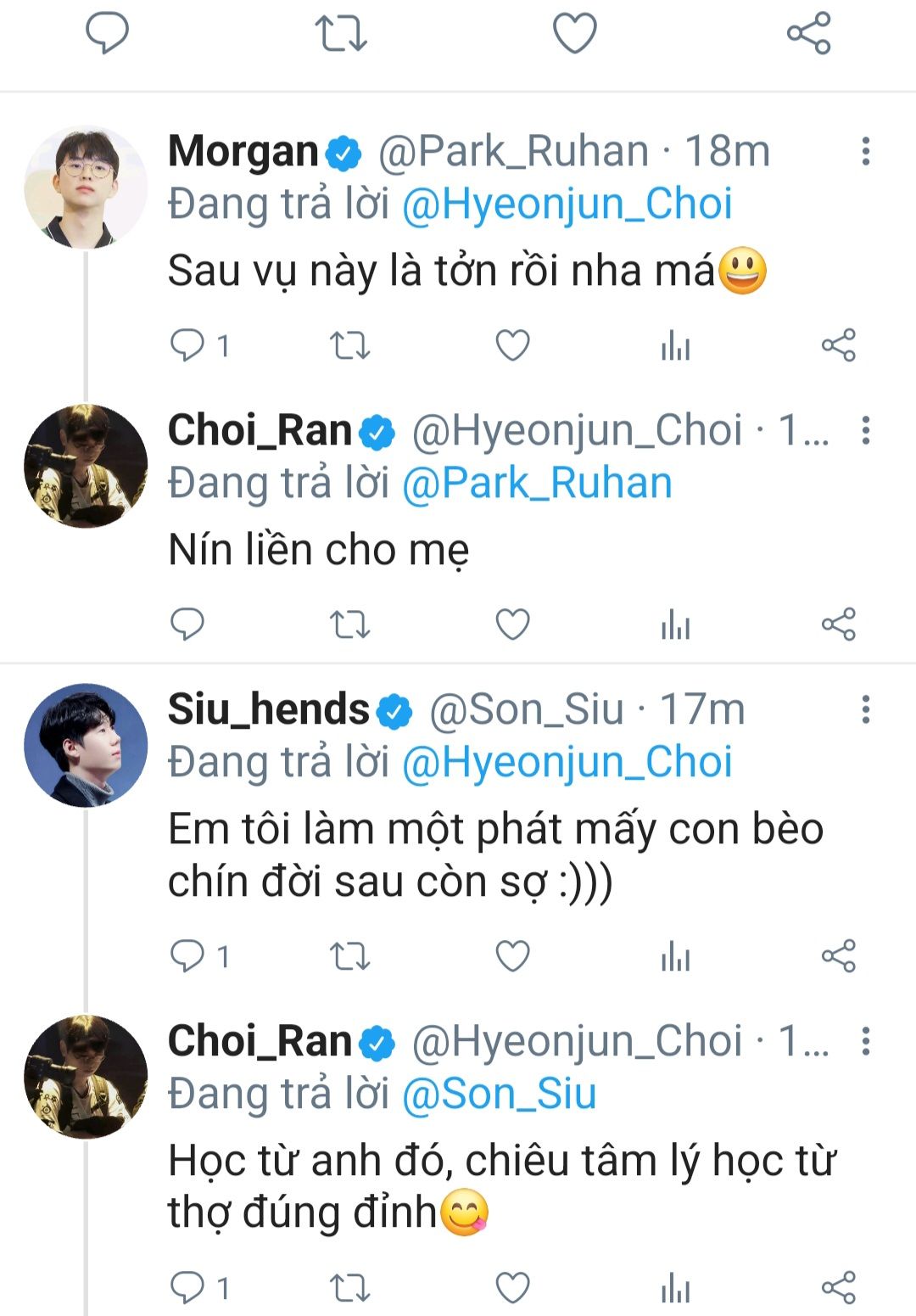Viewport: 916px width, 1316px height.
Task: View analytics on "Học từ anh đó" tweet
Action: [x=675, y=1287]
